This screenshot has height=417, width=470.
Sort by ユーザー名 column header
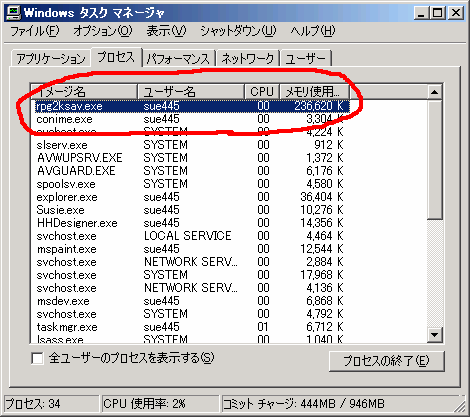tap(191, 91)
